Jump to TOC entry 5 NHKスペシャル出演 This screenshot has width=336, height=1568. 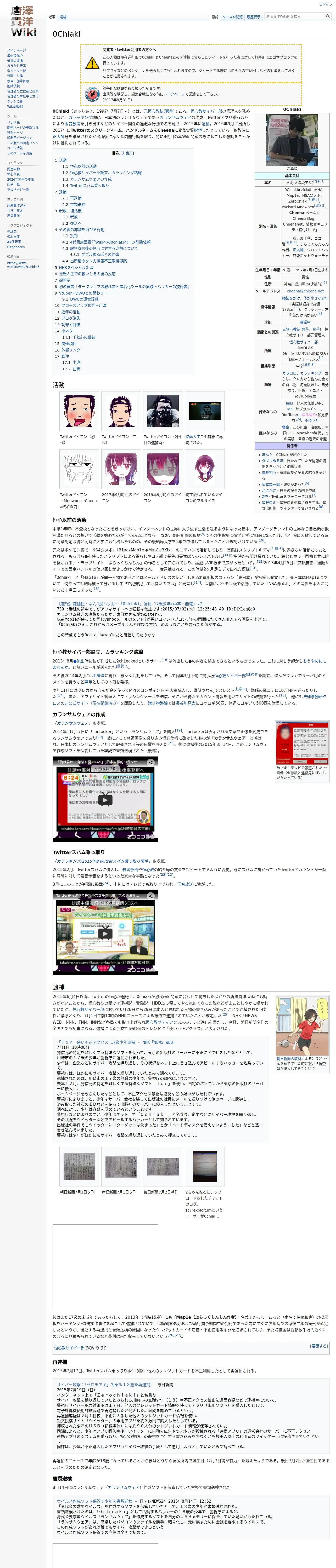tap(74, 267)
